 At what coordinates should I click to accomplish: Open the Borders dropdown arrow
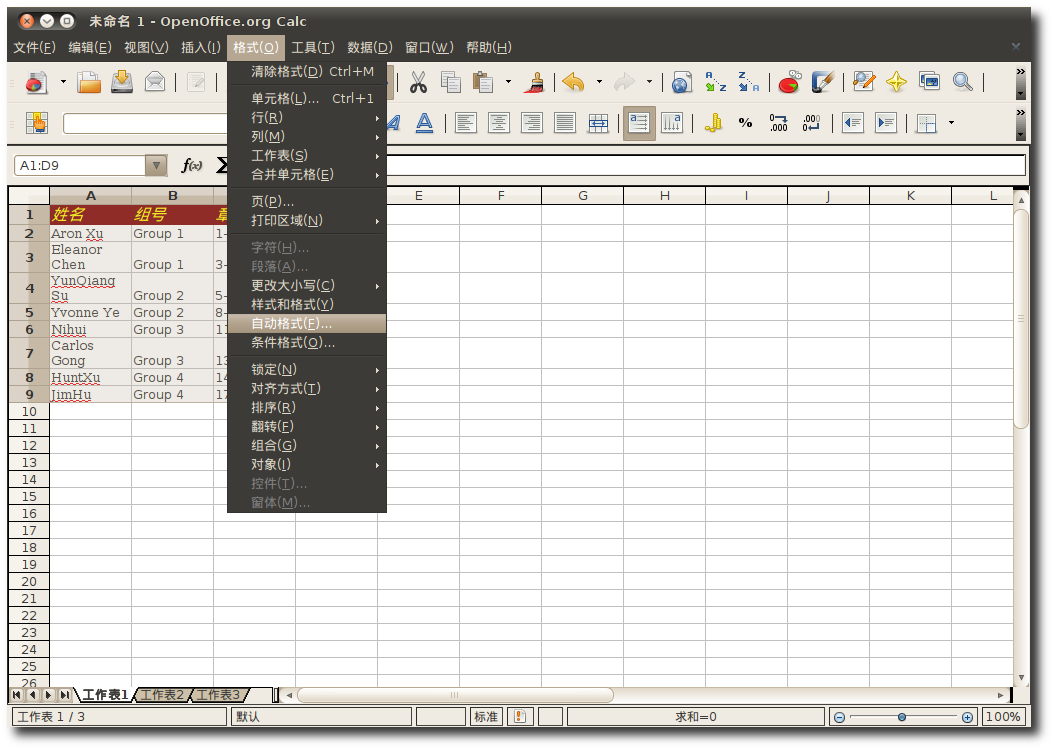[x=951, y=123]
